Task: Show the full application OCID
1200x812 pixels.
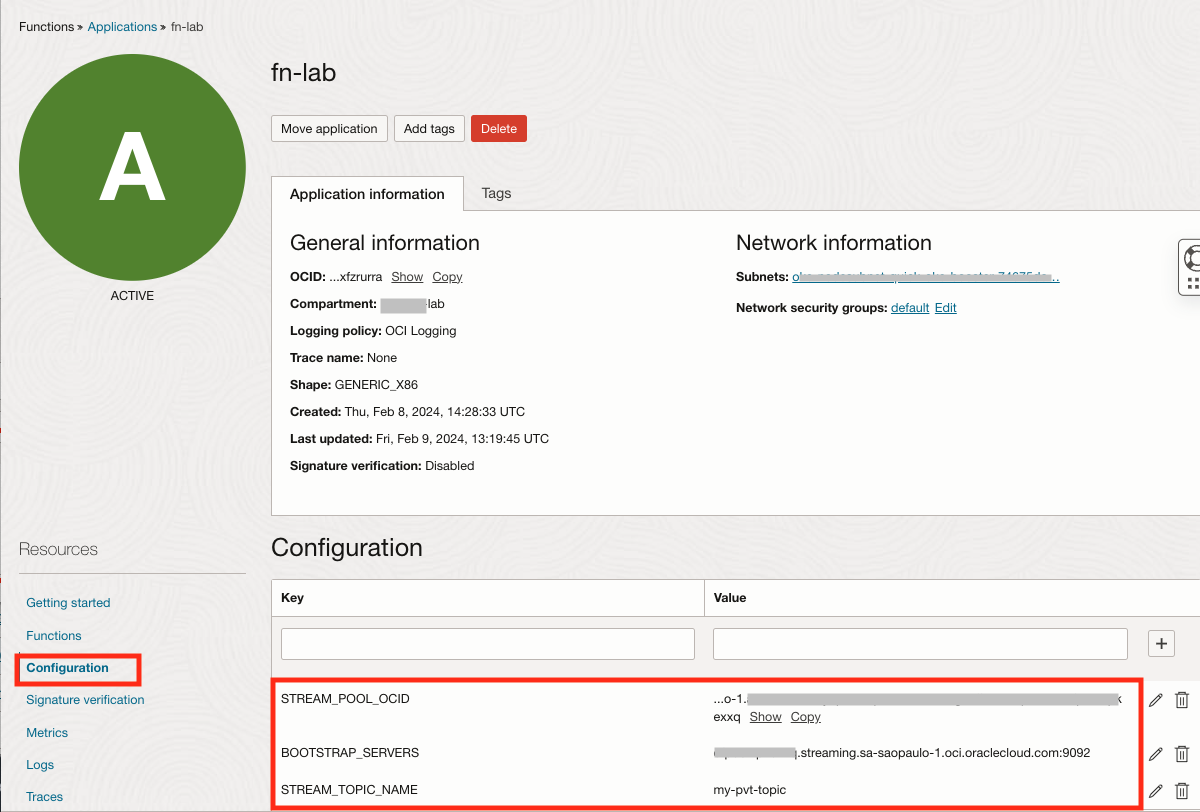Action: [407, 277]
